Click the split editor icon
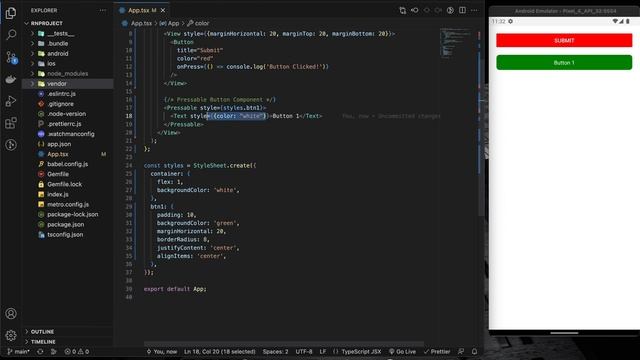This screenshot has width=640, height=360. 462,10
